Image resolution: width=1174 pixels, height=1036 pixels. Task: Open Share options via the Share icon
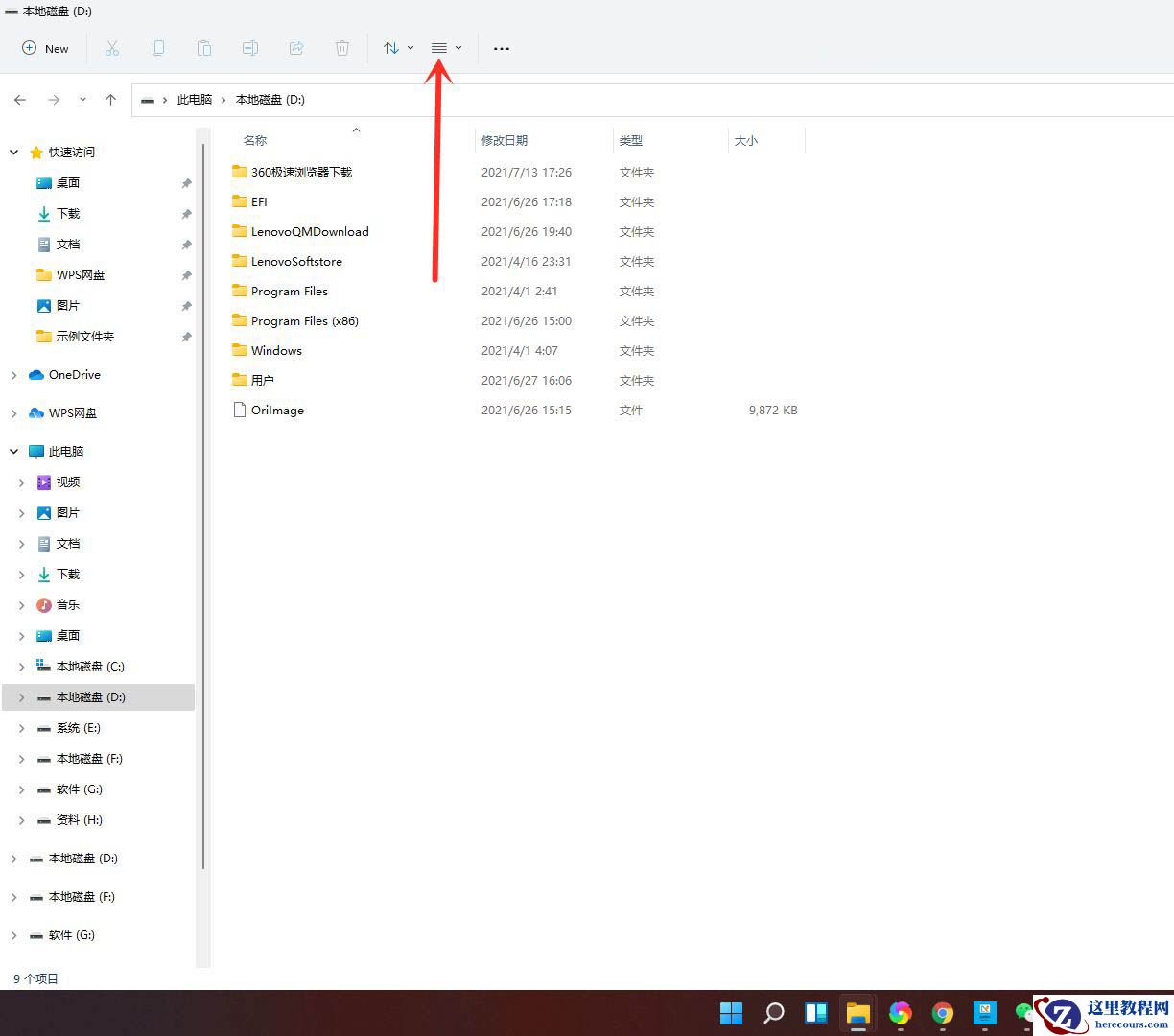tap(296, 48)
